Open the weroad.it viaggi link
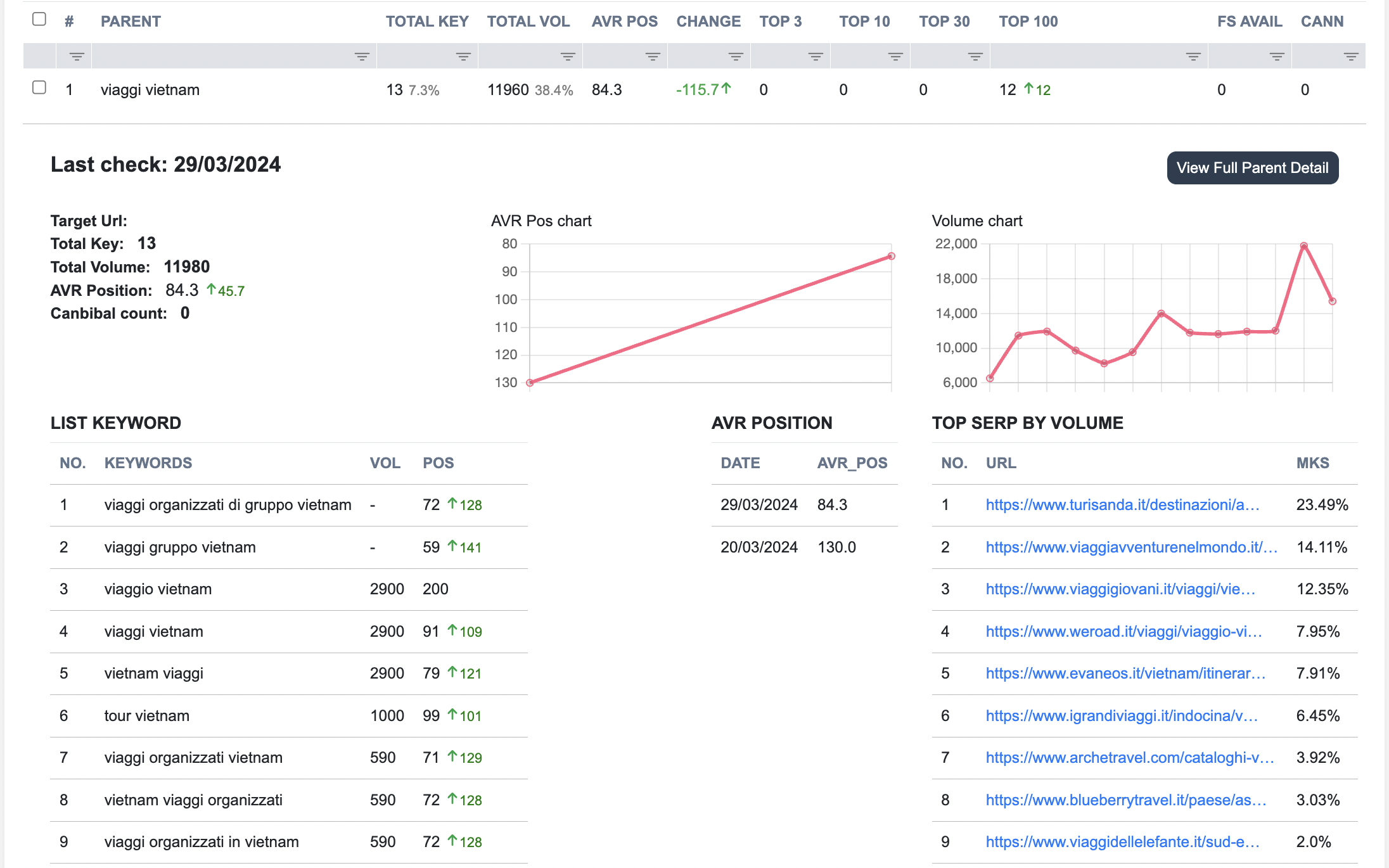Viewport: 1389px width, 868px height. tap(1123, 632)
